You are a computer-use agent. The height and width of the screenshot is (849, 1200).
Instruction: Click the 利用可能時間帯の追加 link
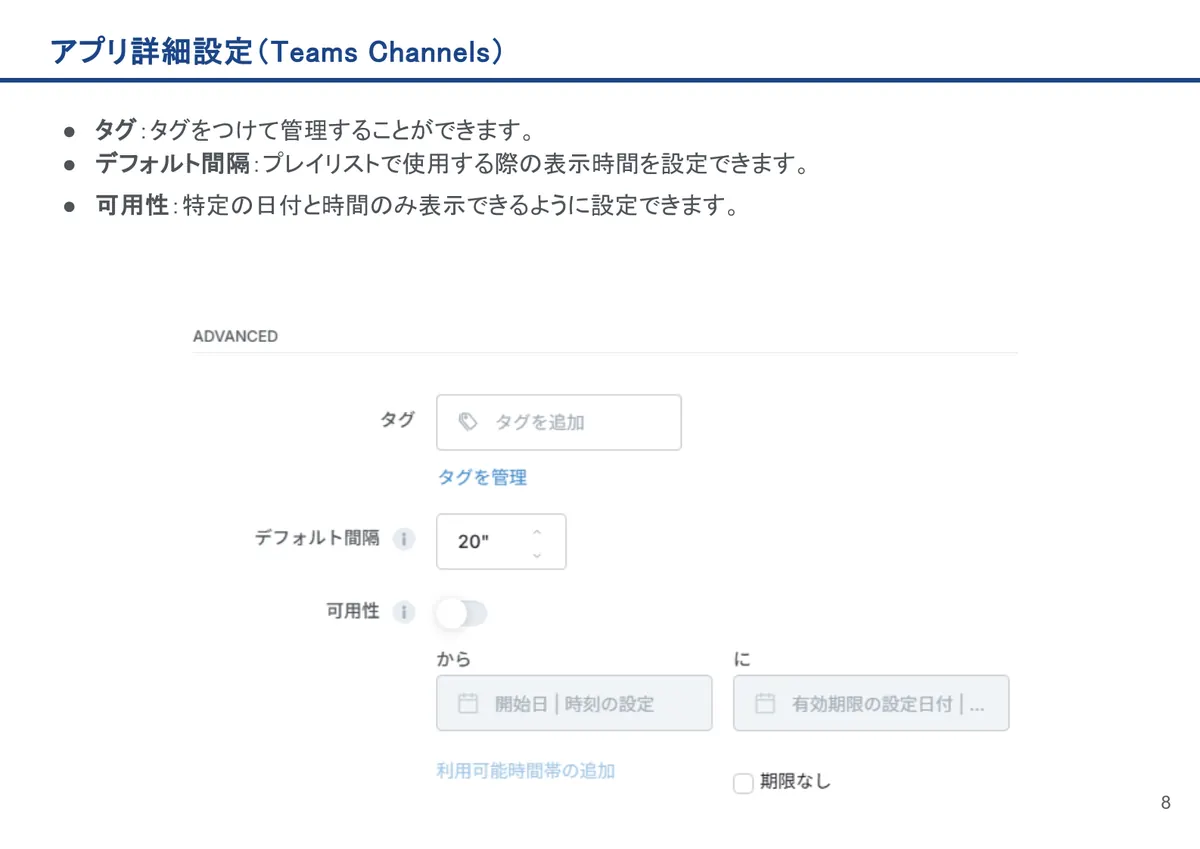click(526, 771)
